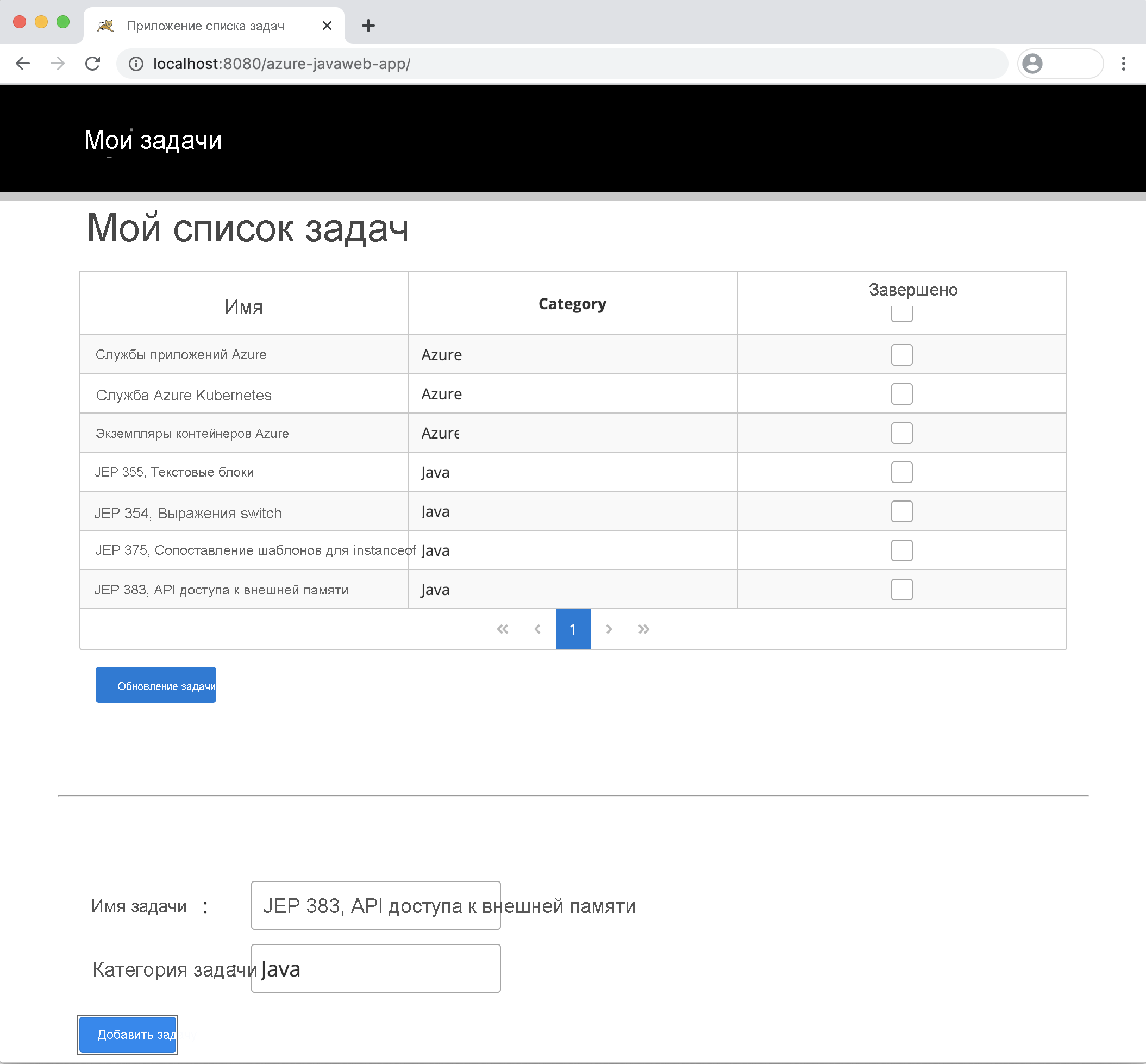The width and height of the screenshot is (1146, 1064).
Task: Click the address bar URL
Action: coord(281,64)
